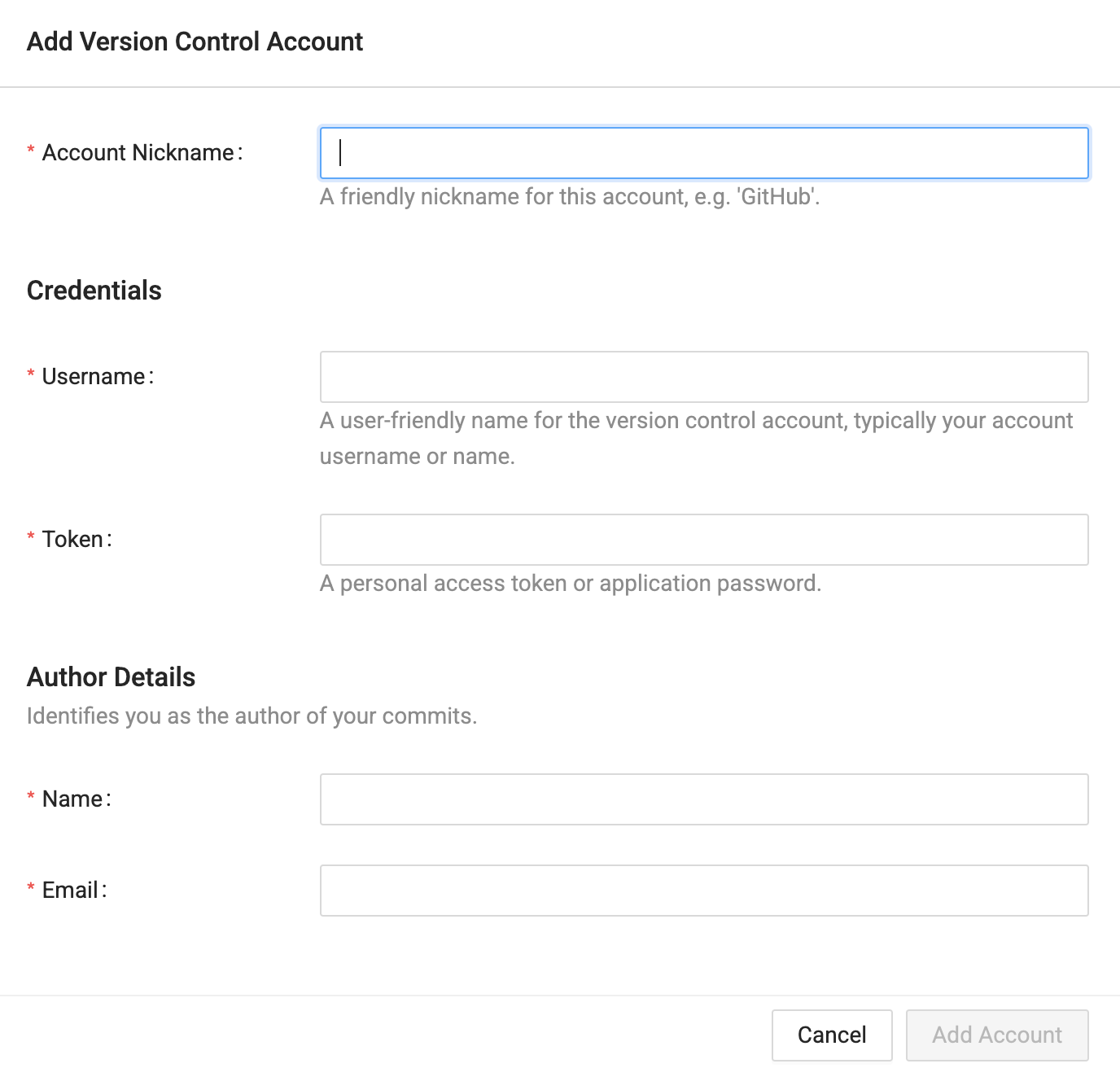This screenshot has height=1068, width=1120.
Task: Click the username helper text description
Action: (696, 438)
